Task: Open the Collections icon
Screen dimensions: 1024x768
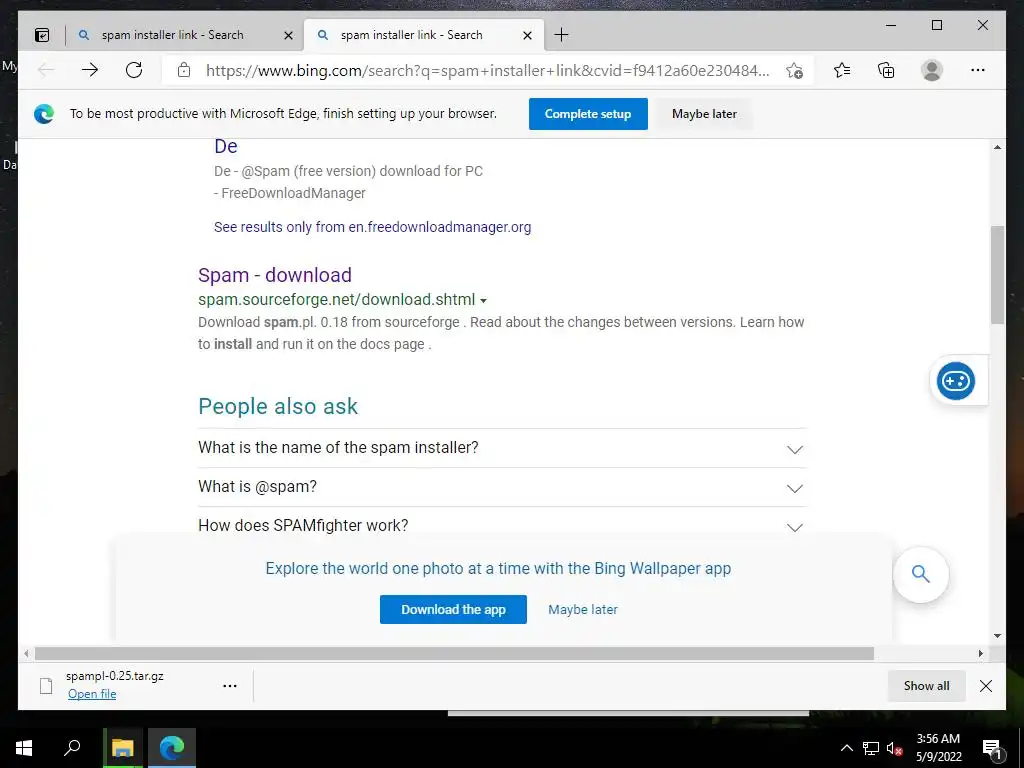Action: [886, 70]
